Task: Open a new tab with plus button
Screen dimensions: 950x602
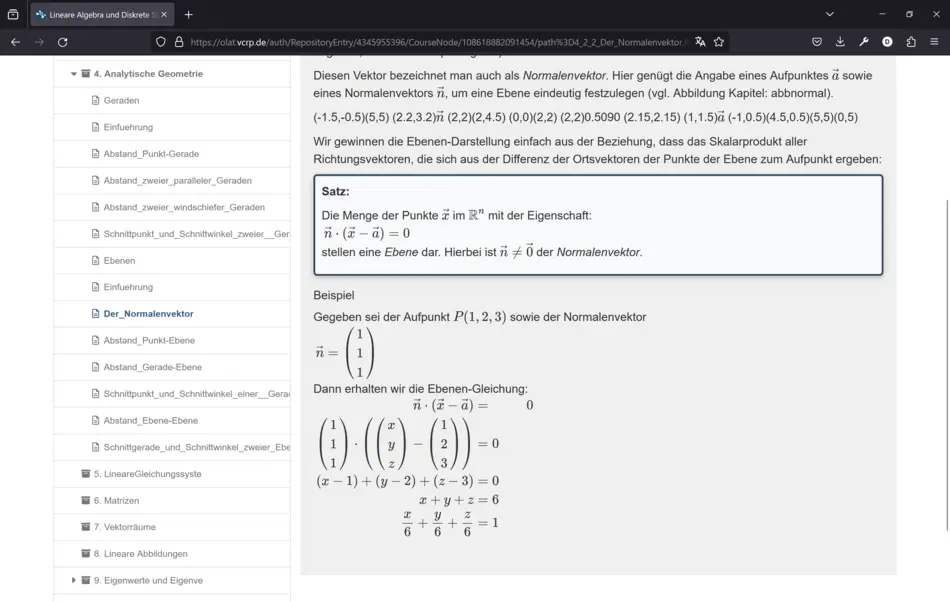Action: click(x=189, y=14)
